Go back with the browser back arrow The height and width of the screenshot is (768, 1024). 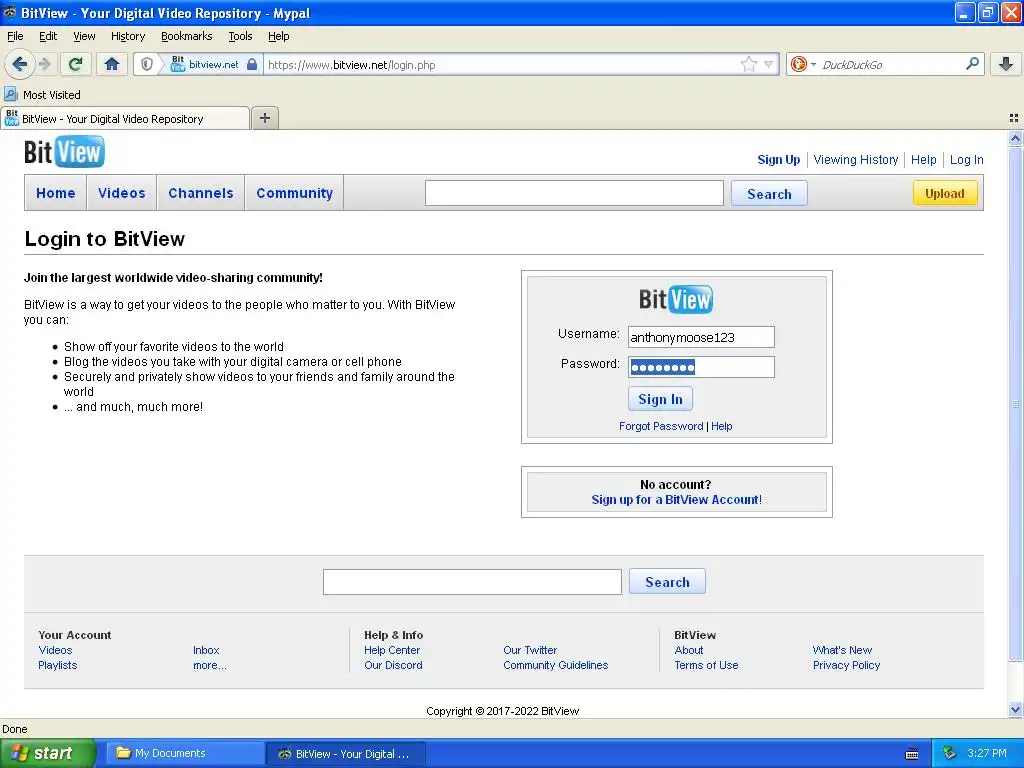tap(20, 64)
